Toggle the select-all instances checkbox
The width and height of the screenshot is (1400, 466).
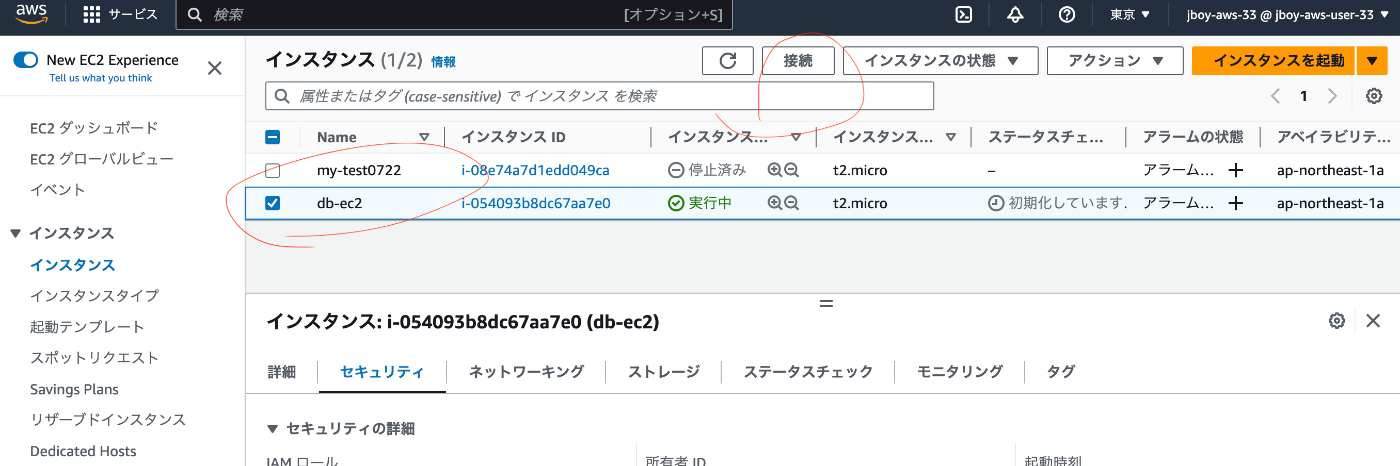[272, 138]
